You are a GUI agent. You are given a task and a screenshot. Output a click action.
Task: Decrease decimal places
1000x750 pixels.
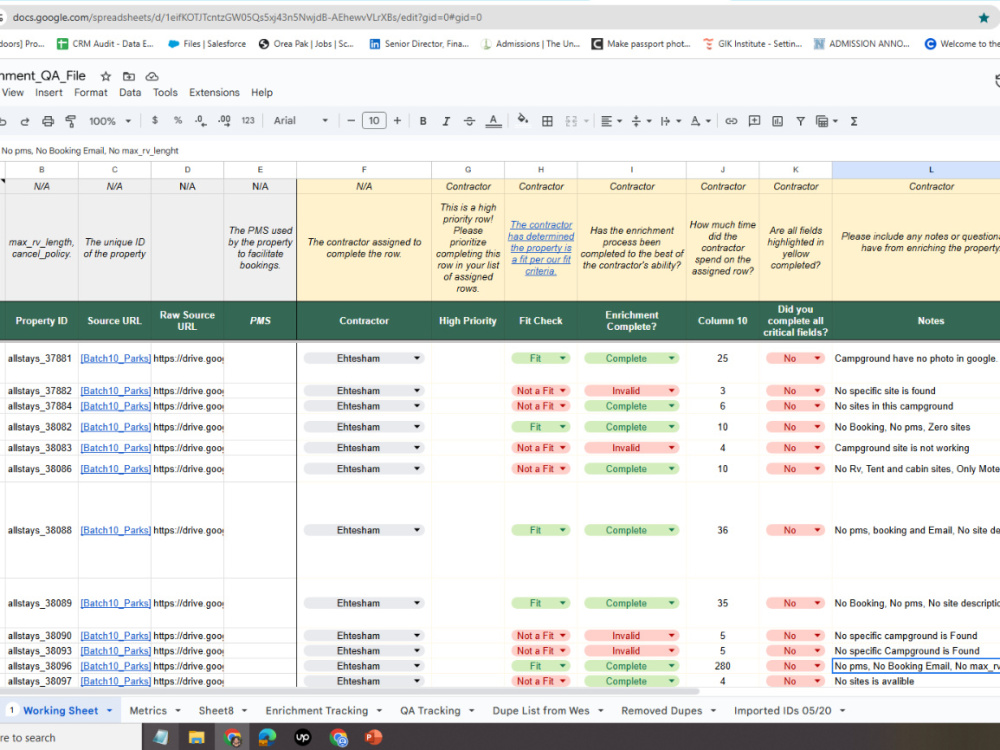[201, 121]
